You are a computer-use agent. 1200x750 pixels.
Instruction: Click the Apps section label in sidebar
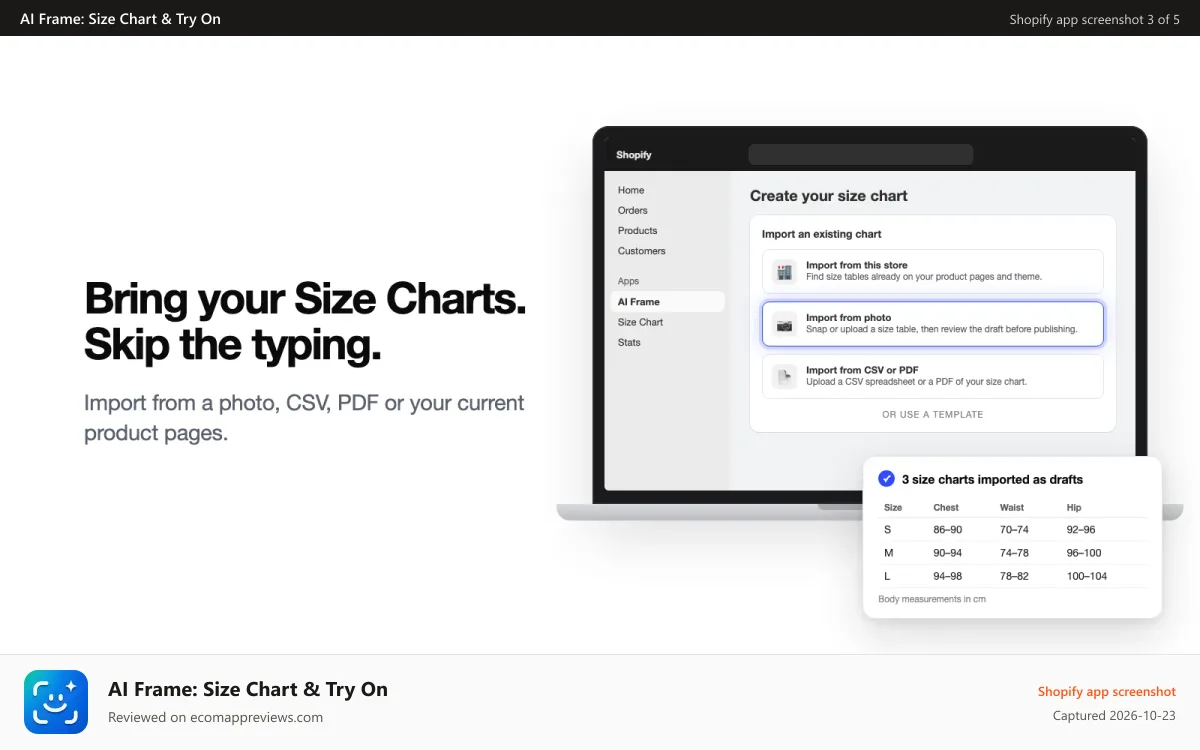point(628,281)
